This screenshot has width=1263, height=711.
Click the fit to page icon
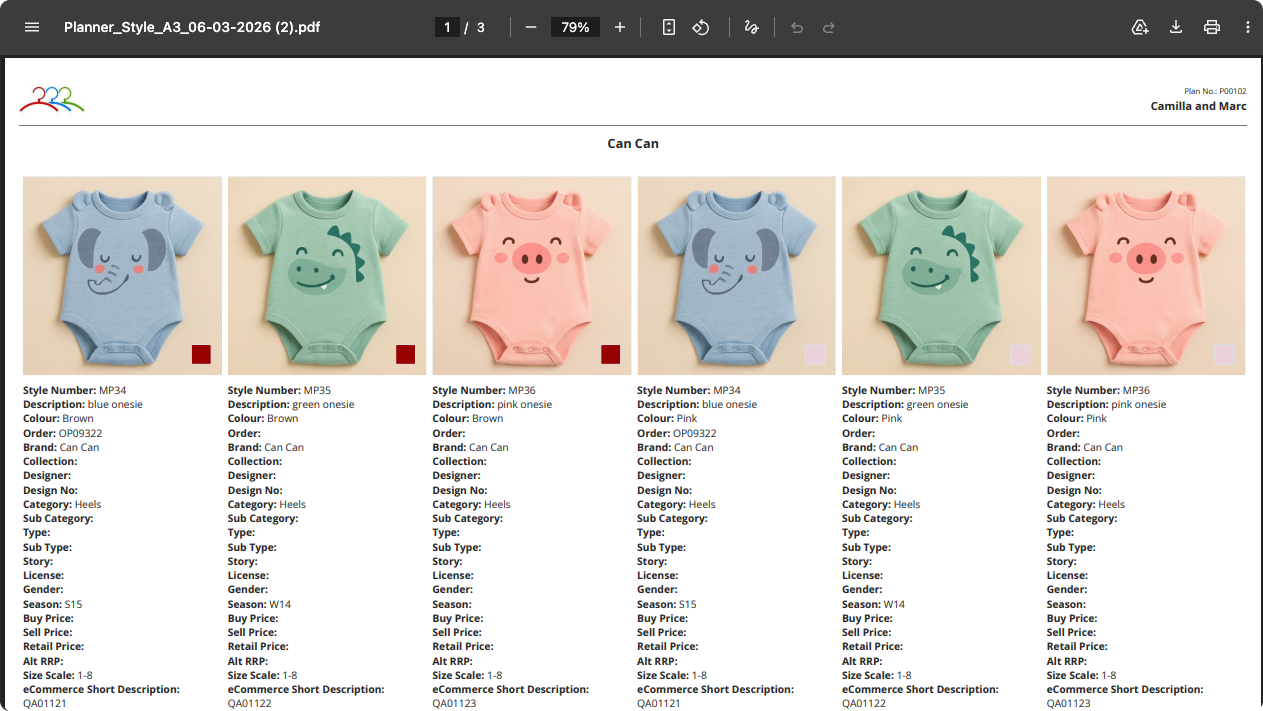pyautogui.click(x=669, y=27)
